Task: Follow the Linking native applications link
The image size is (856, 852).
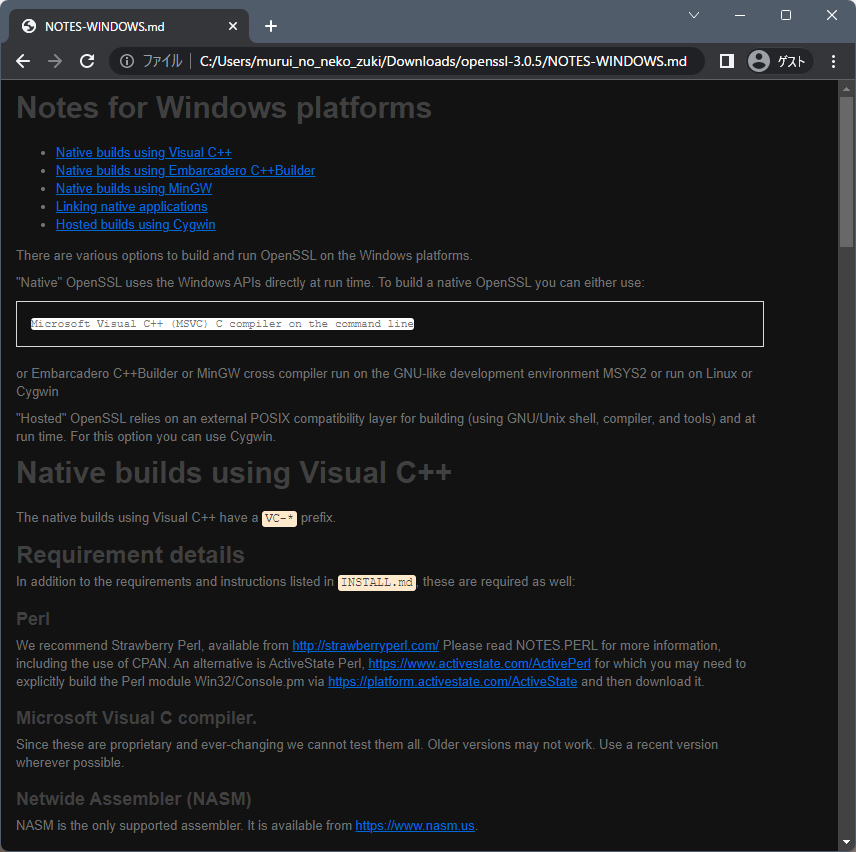Action: tap(132, 206)
